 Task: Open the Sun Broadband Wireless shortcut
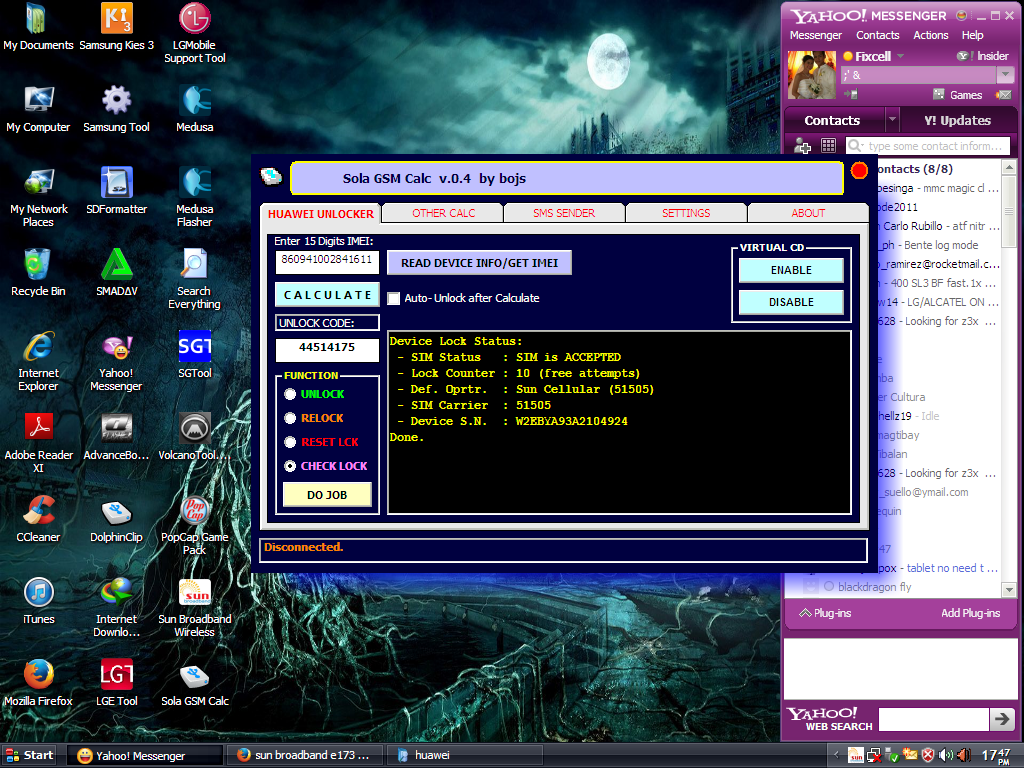click(194, 594)
